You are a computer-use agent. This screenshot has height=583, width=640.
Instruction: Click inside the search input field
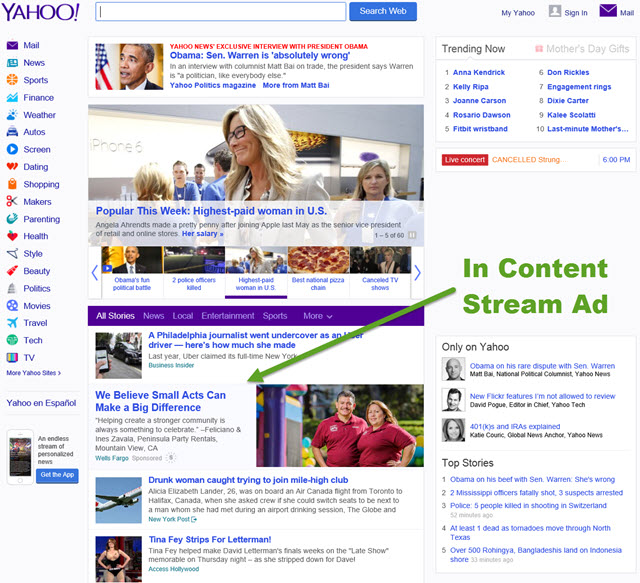click(x=220, y=11)
